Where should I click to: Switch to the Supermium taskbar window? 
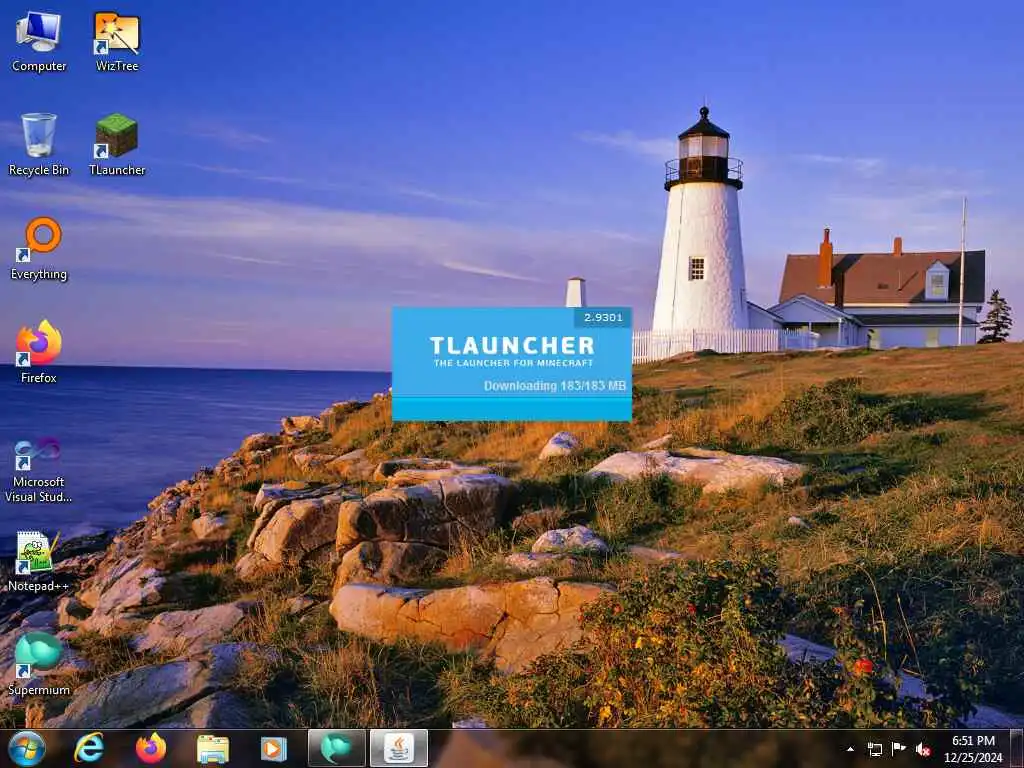point(336,748)
